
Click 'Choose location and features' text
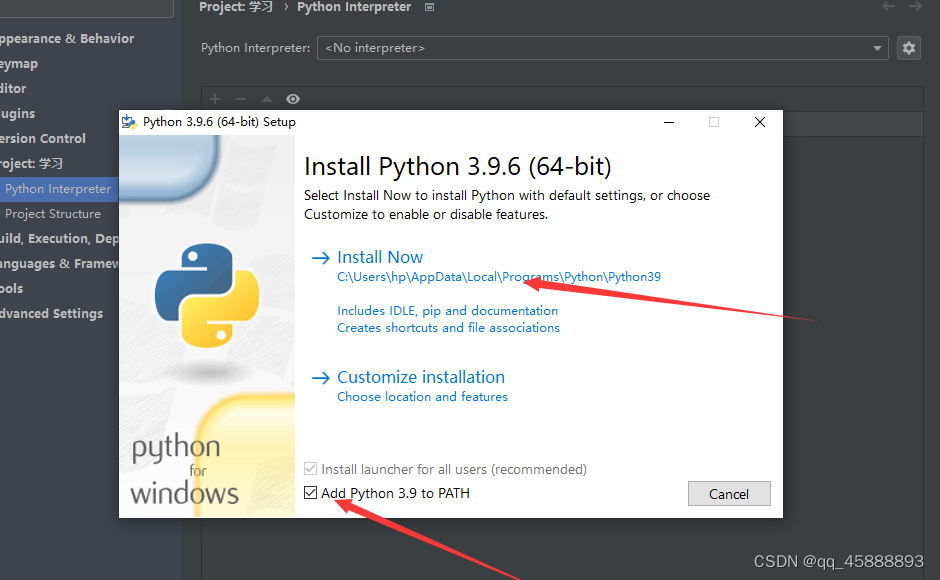pyautogui.click(x=422, y=397)
